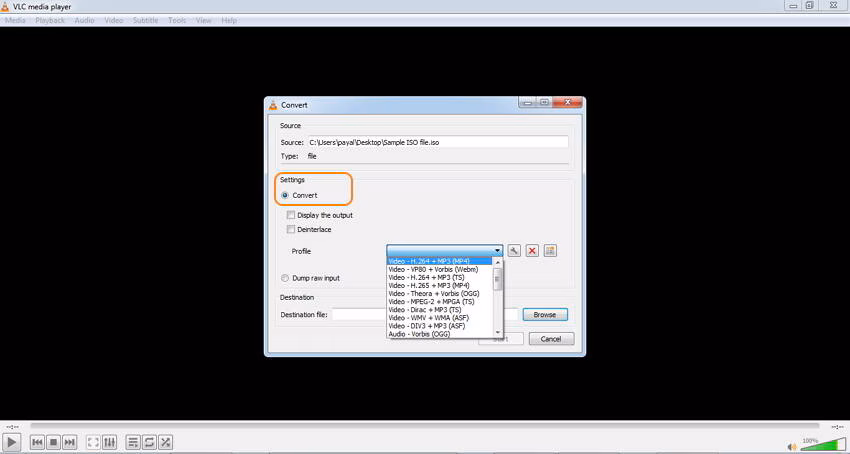The height and width of the screenshot is (454, 850).
Task: Select Dump raw input option
Action: (x=285, y=278)
